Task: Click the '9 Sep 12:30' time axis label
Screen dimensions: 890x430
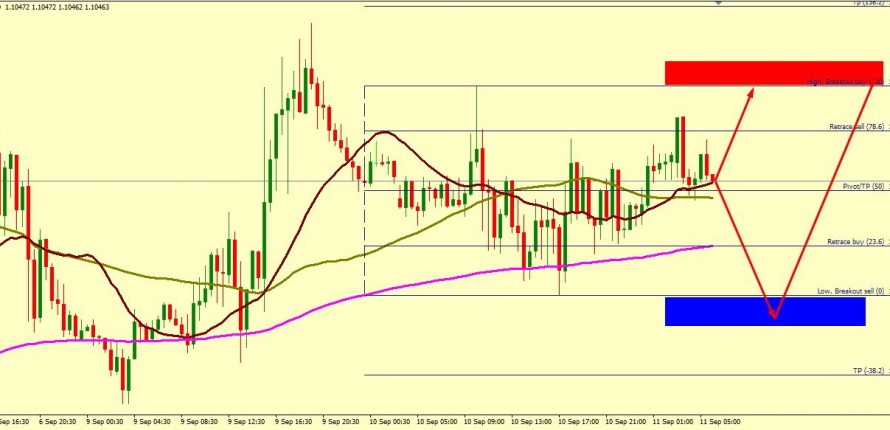Action: 250,422
